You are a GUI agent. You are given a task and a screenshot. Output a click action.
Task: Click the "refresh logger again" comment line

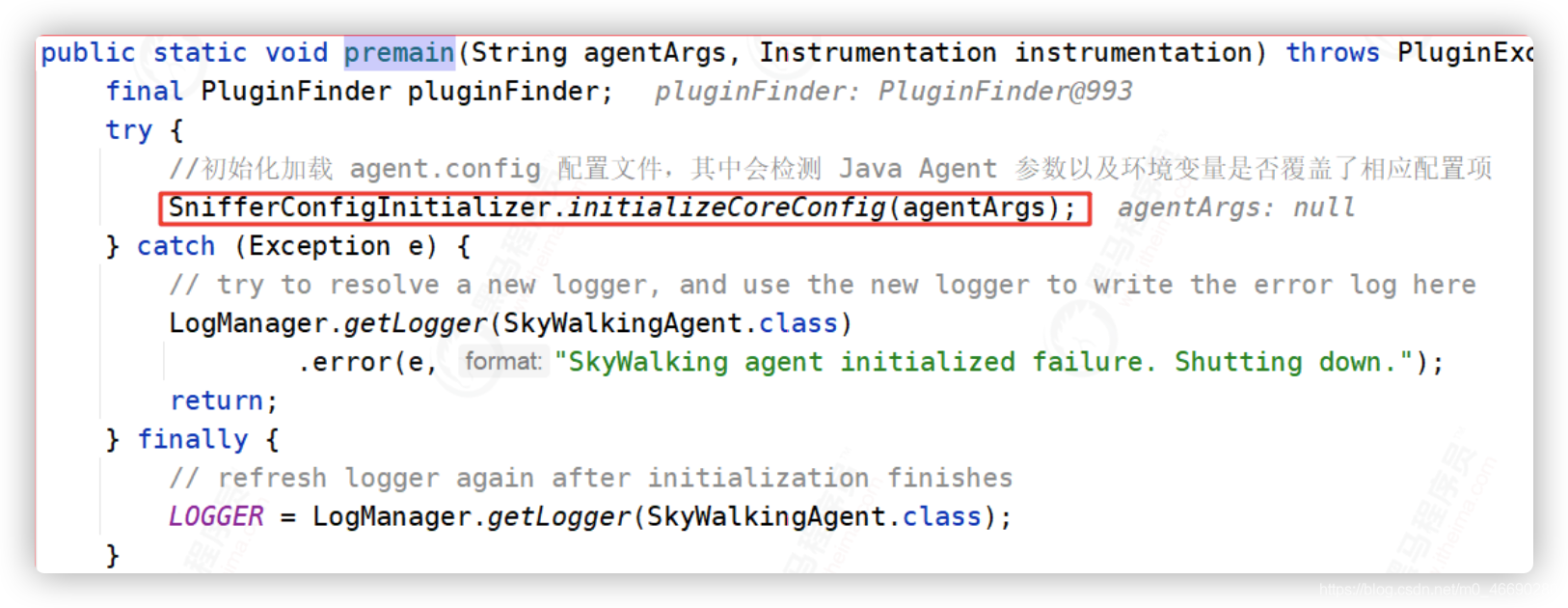[x=591, y=478]
